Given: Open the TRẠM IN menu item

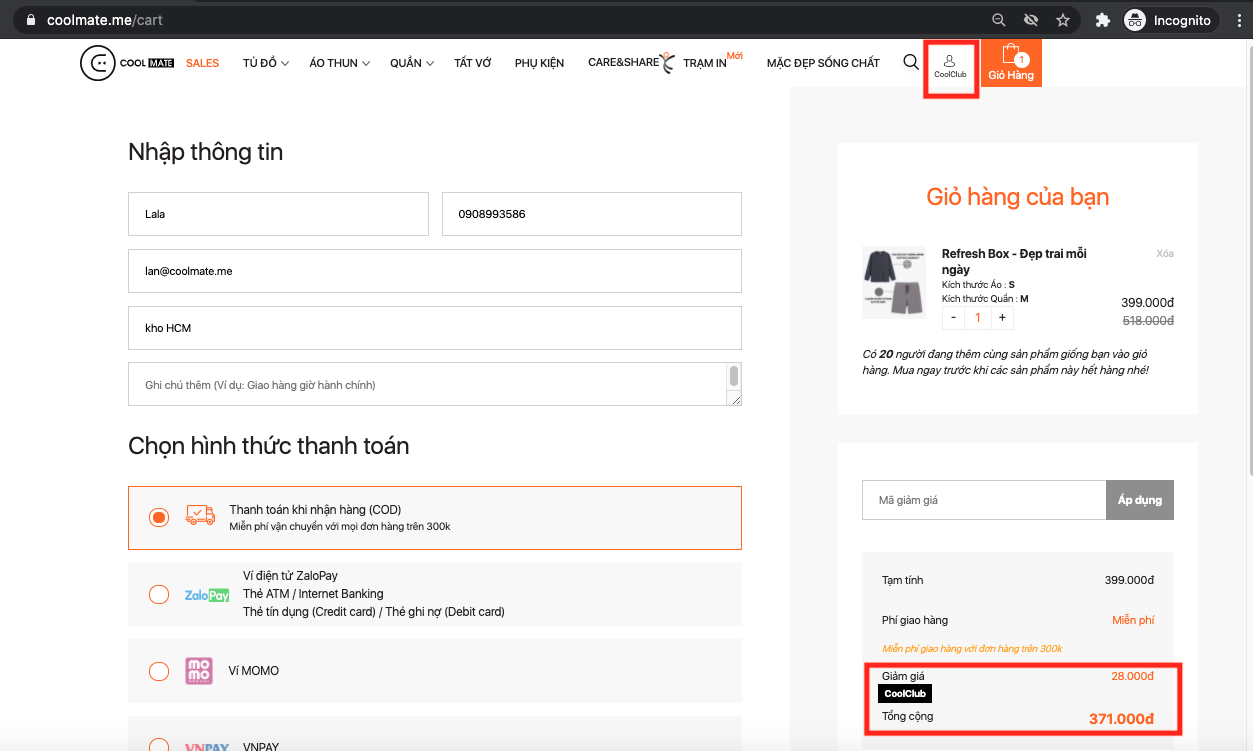Looking at the screenshot, I should coord(705,63).
